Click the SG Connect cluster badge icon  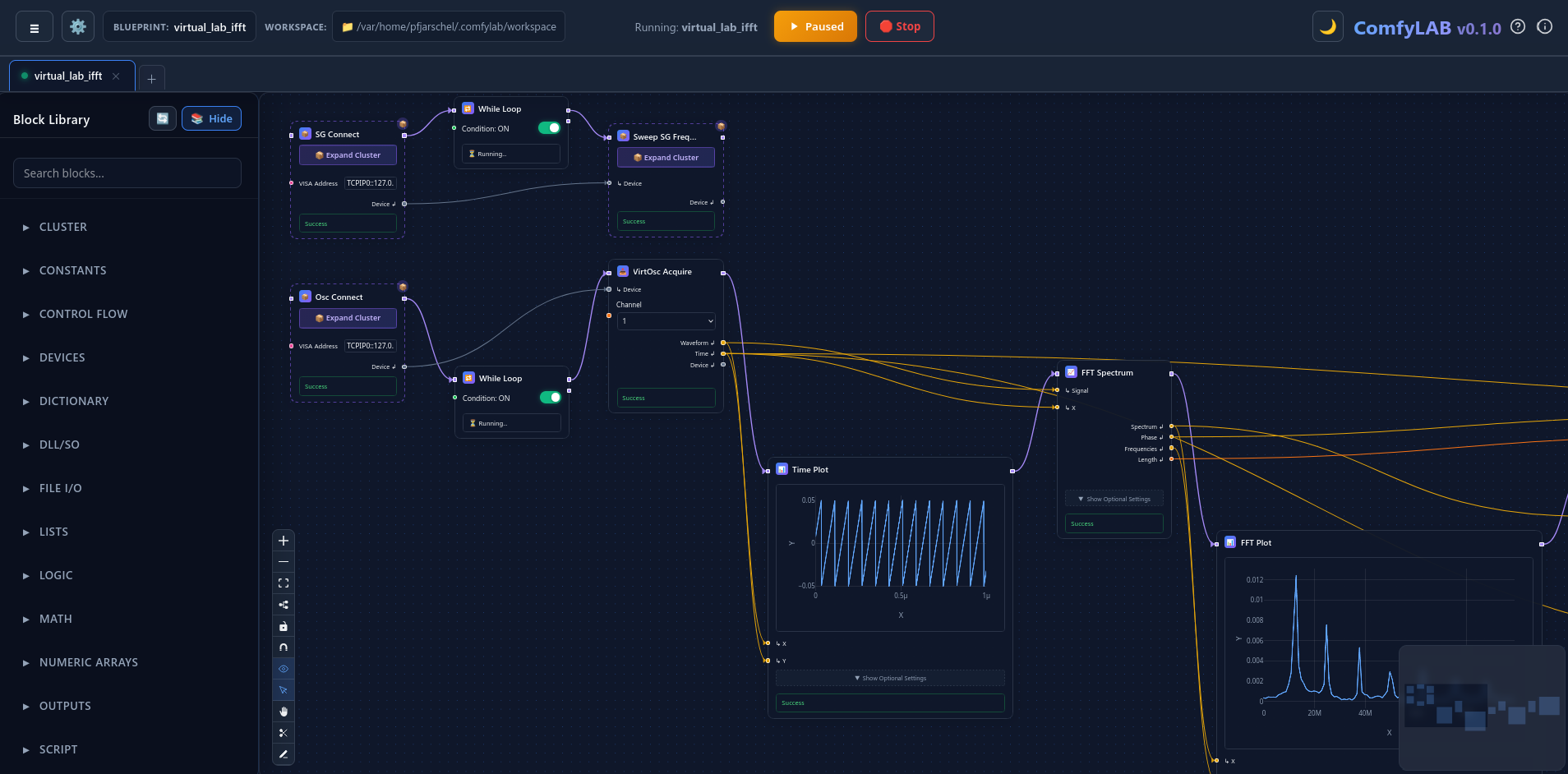[x=403, y=124]
